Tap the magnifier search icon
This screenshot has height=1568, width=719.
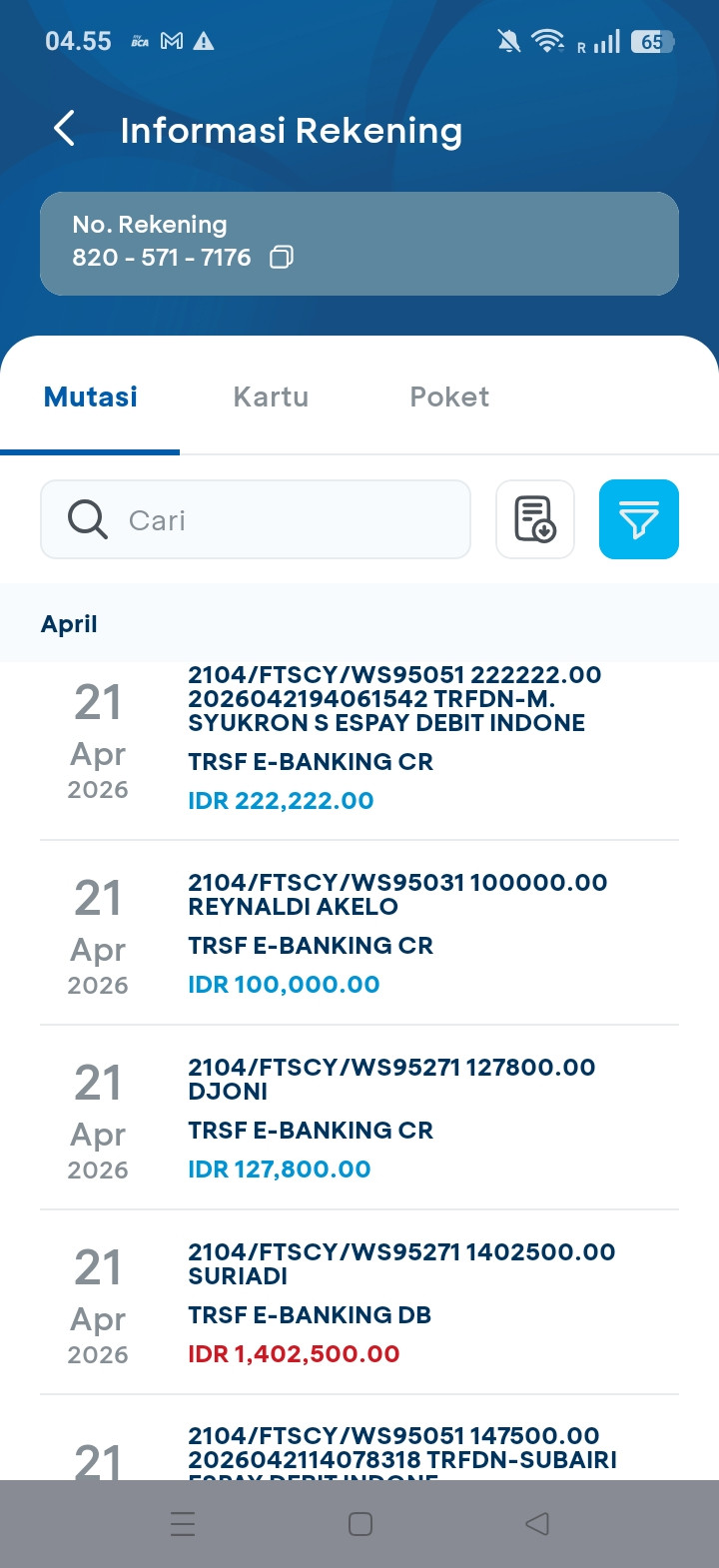tap(88, 519)
